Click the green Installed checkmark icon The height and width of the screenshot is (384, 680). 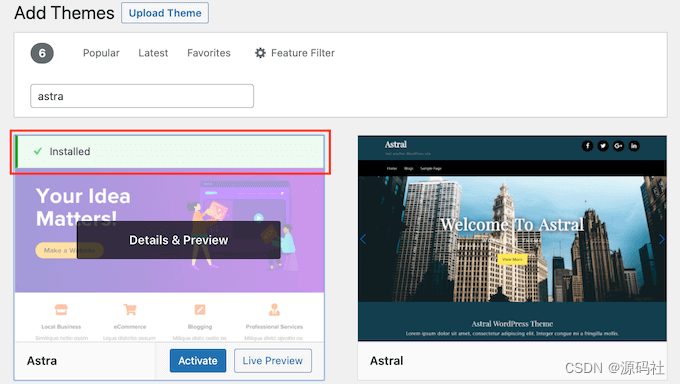click(x=38, y=151)
